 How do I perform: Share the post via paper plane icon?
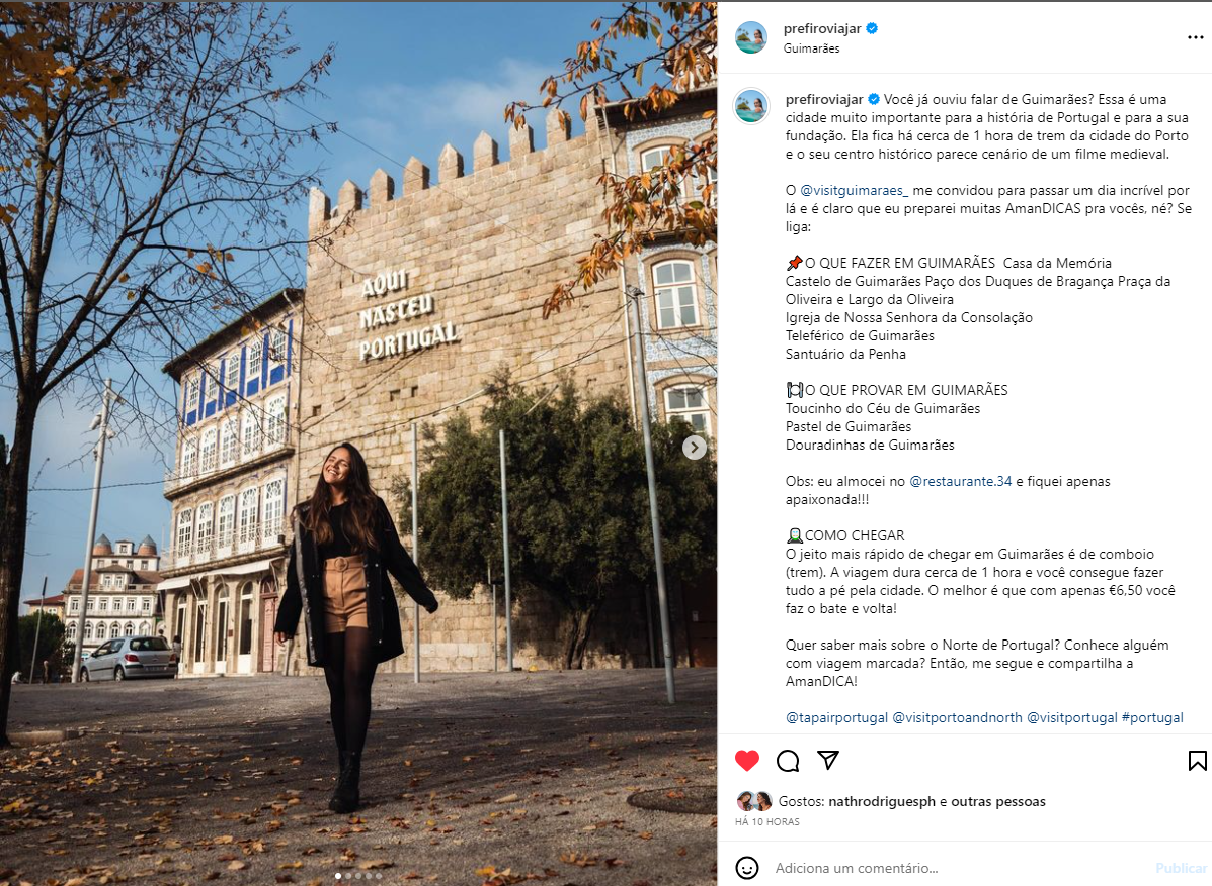click(828, 760)
